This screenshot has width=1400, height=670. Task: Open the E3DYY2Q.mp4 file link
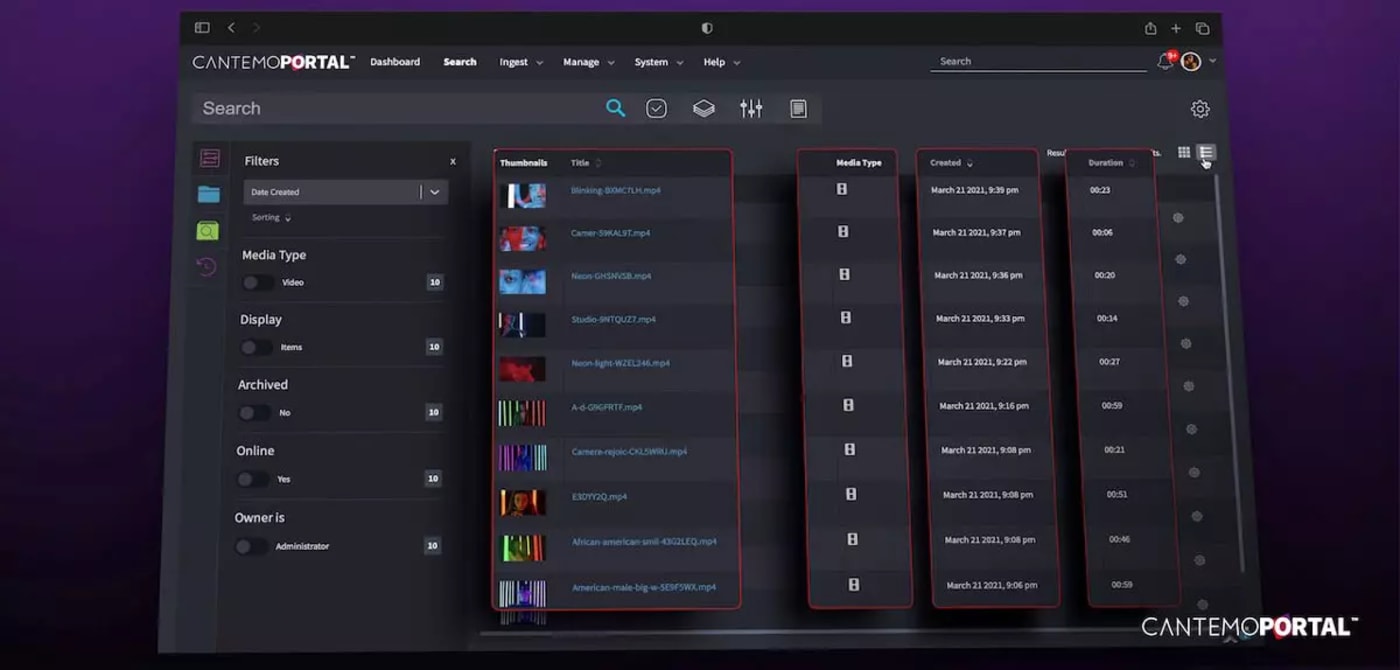point(599,496)
